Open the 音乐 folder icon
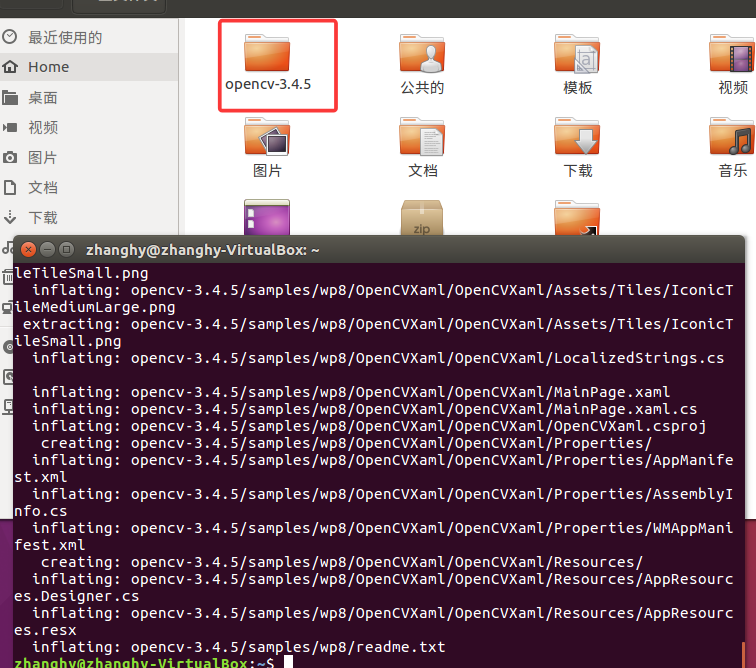This screenshot has height=668, width=756. [x=732, y=137]
